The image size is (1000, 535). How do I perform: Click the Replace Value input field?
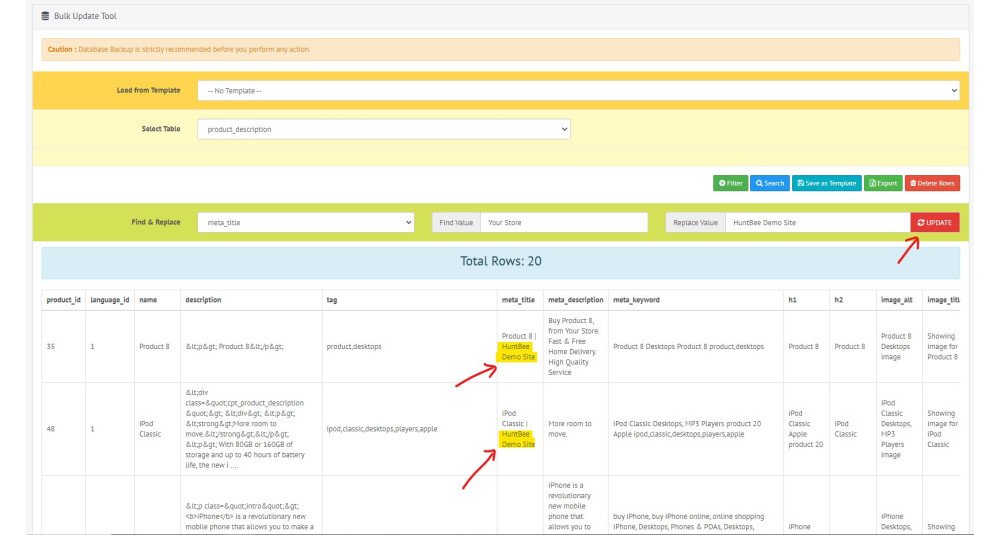click(x=818, y=223)
